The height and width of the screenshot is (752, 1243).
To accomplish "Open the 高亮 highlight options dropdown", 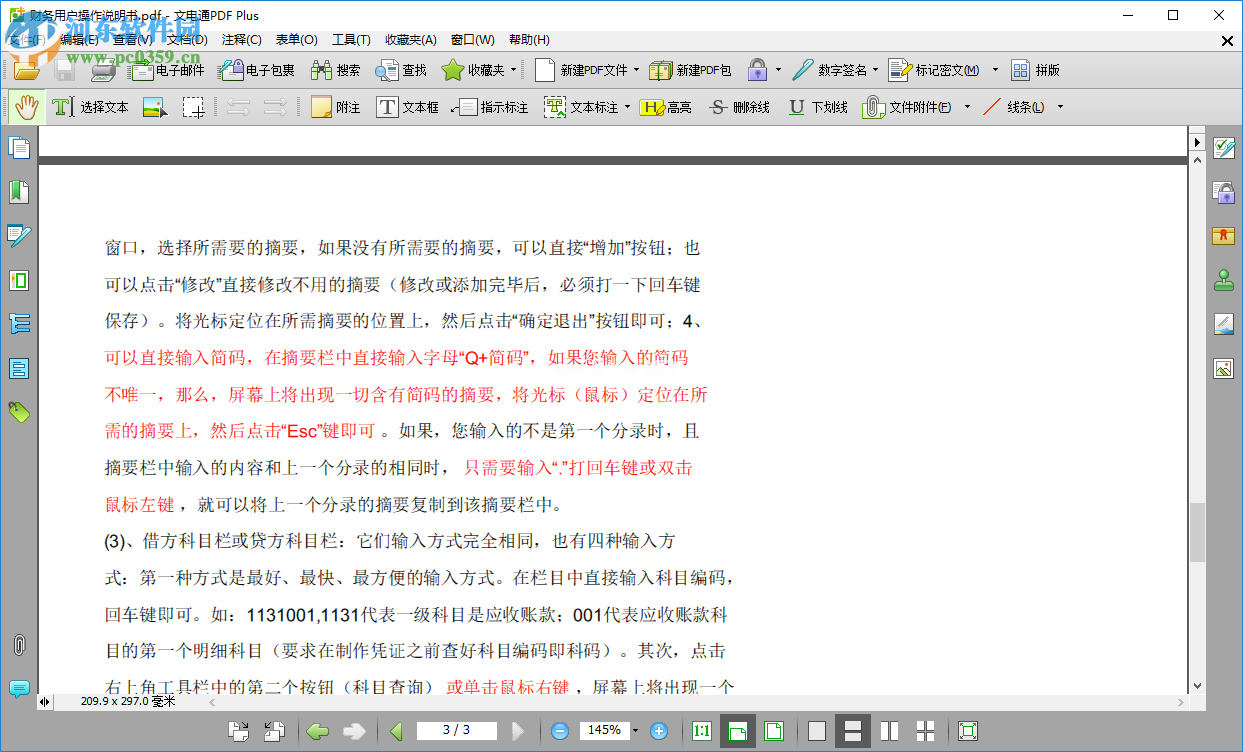I will point(668,106).
